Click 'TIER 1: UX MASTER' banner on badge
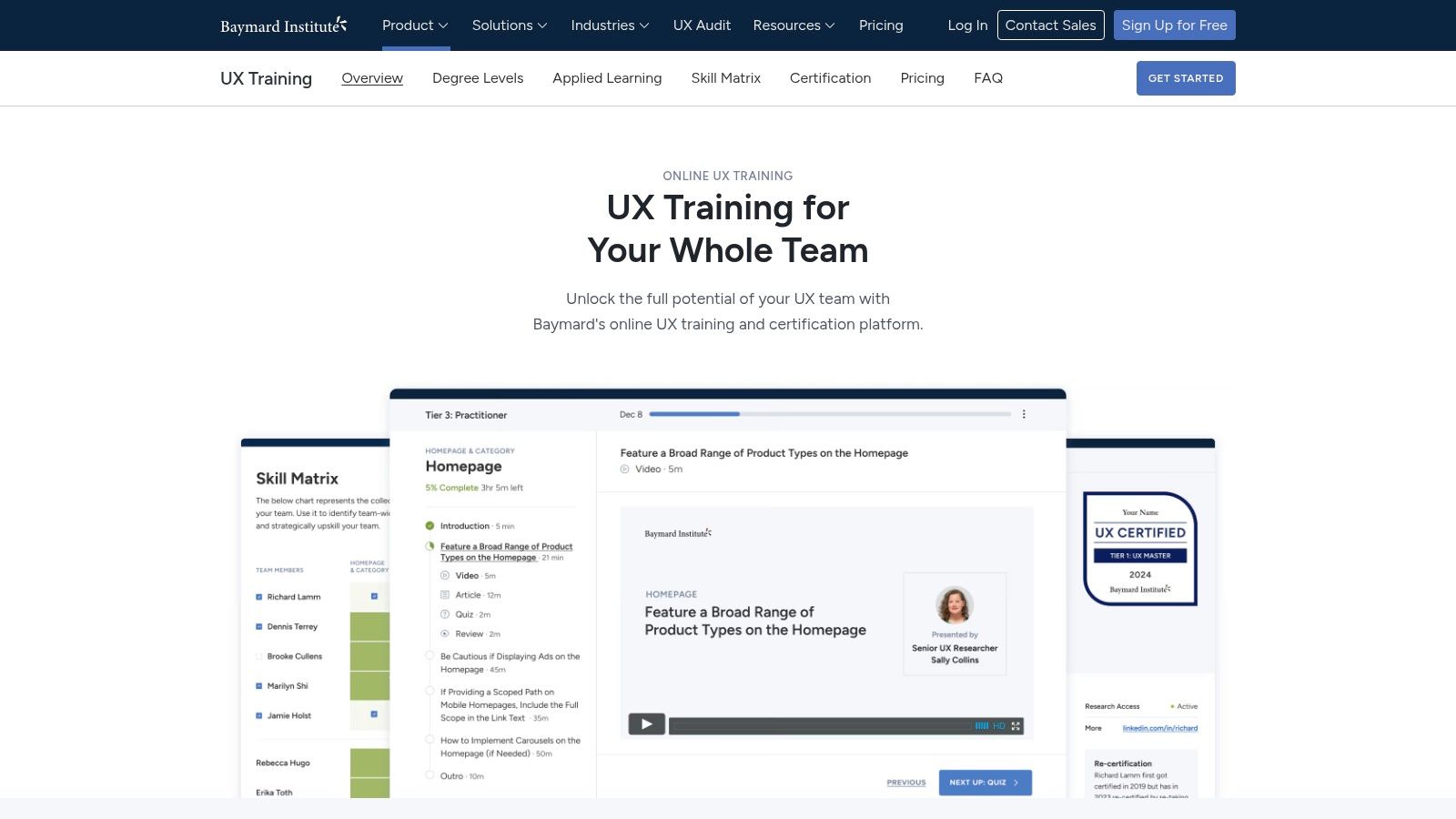This screenshot has height=819, width=1456. tap(1140, 555)
